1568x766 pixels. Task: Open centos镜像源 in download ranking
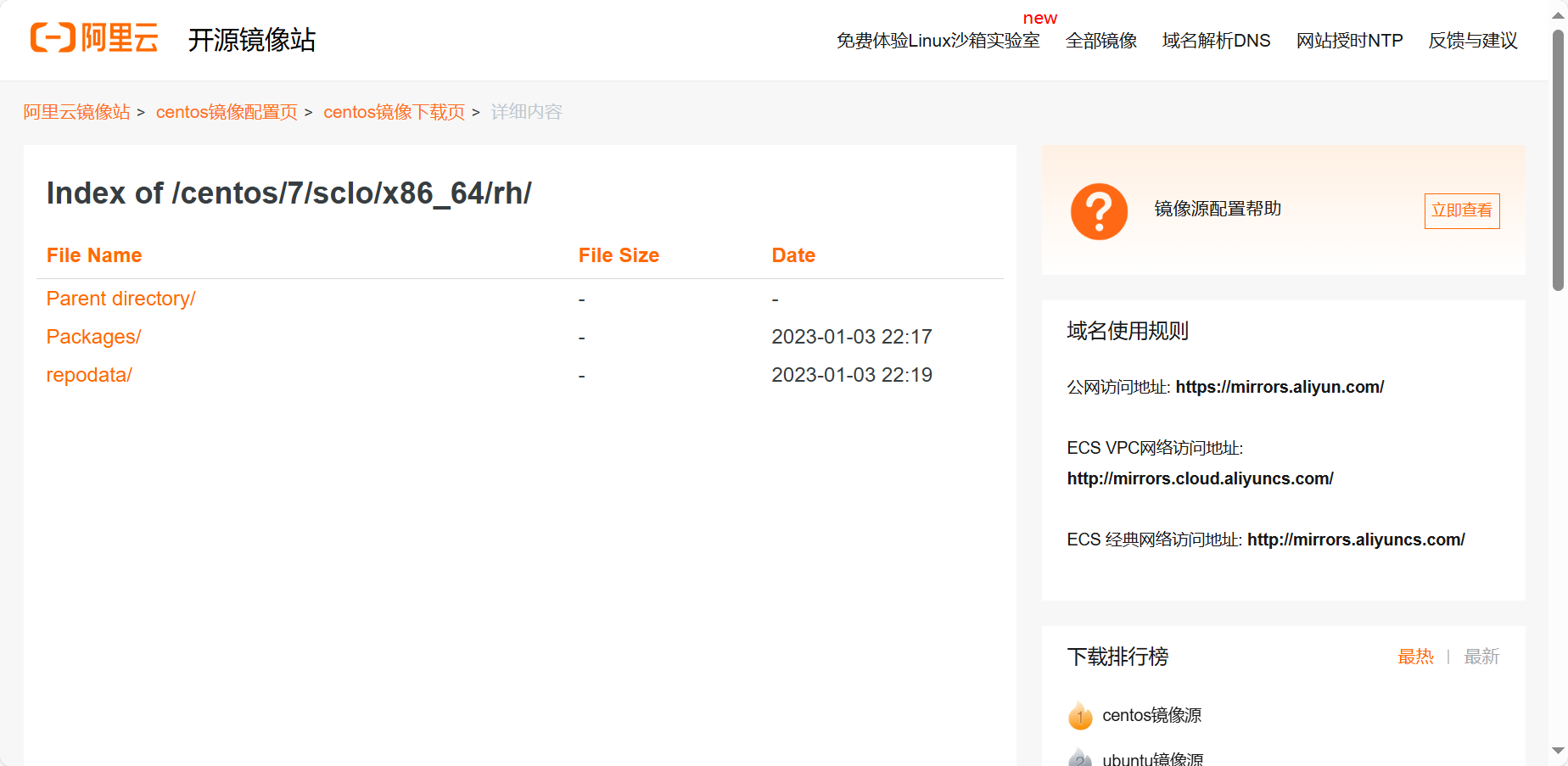pos(1151,715)
